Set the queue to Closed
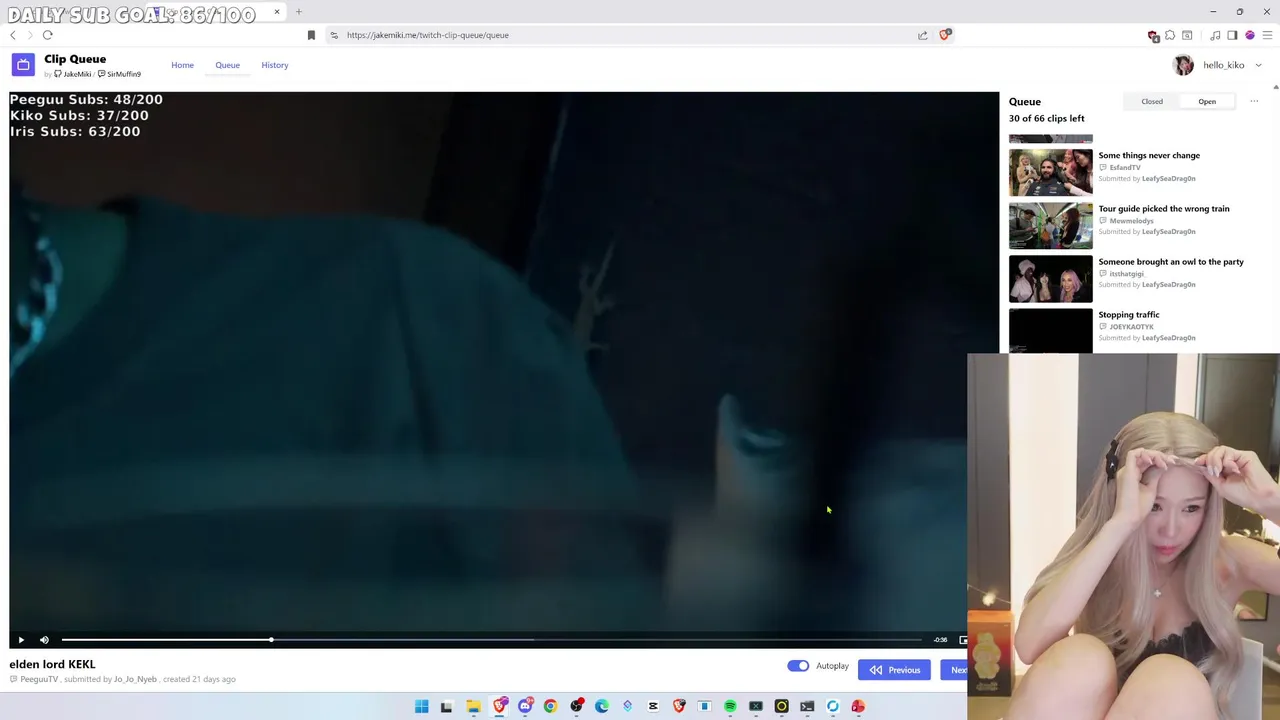This screenshot has height=720, width=1280. pos(1152,101)
